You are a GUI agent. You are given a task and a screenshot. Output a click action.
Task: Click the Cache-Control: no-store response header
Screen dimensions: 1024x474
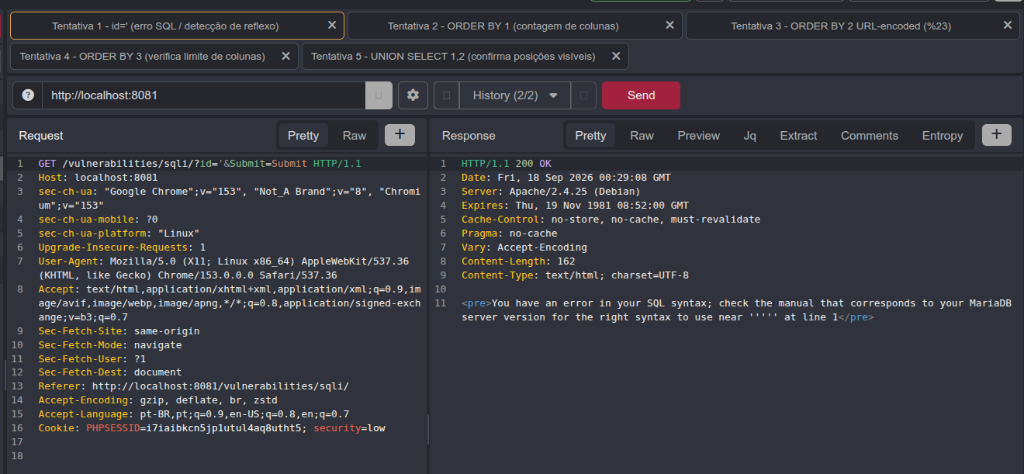[611, 219]
